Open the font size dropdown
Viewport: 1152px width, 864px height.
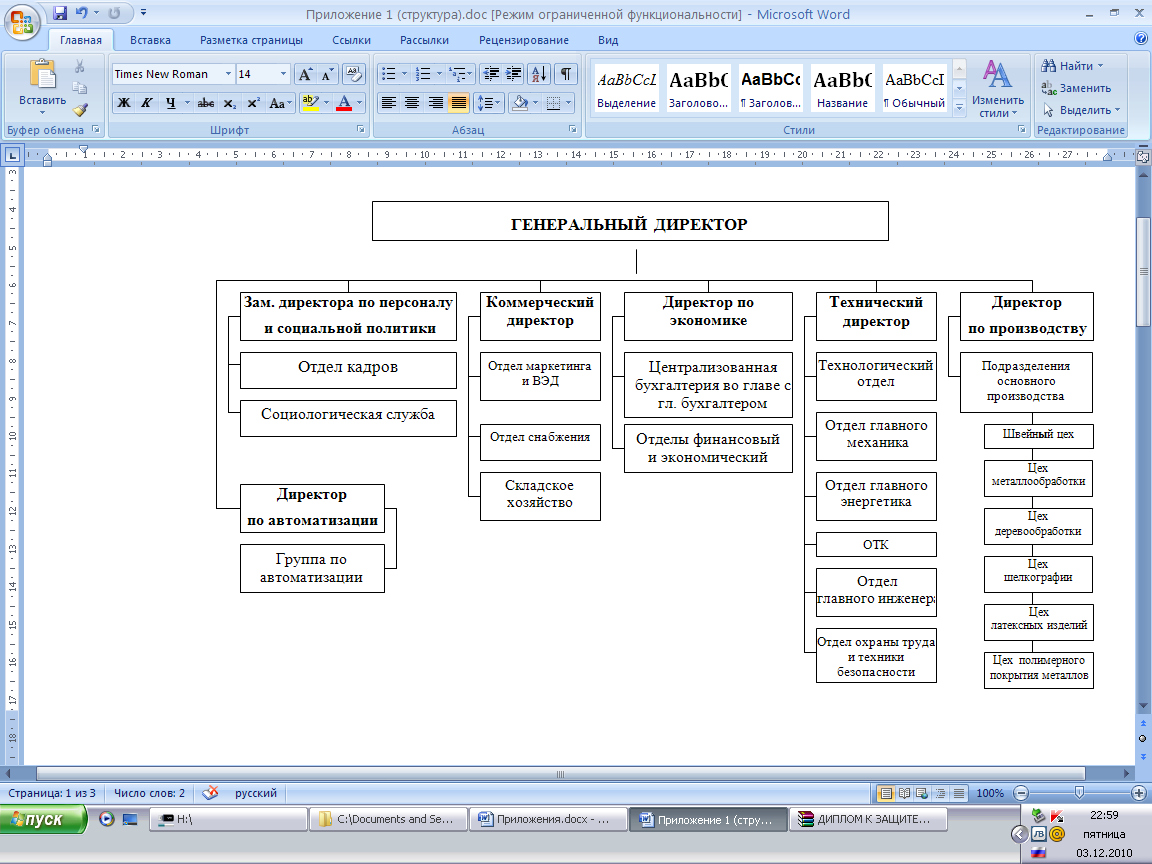(x=283, y=74)
